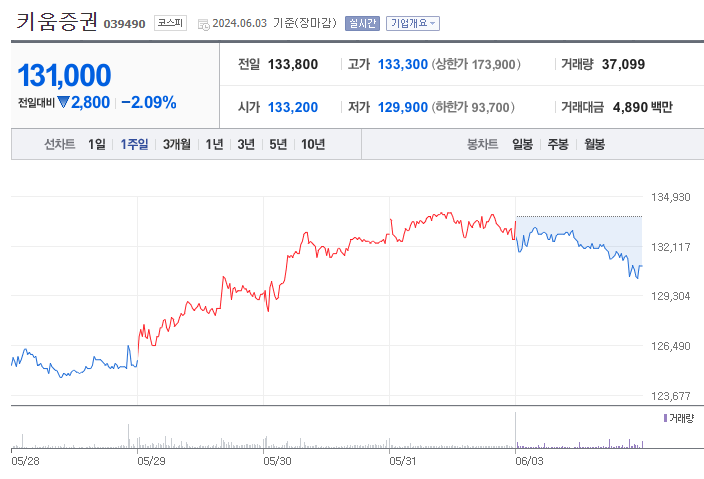Click the y-axis label 134,930
This screenshot has height=479, width=704.
670,197
